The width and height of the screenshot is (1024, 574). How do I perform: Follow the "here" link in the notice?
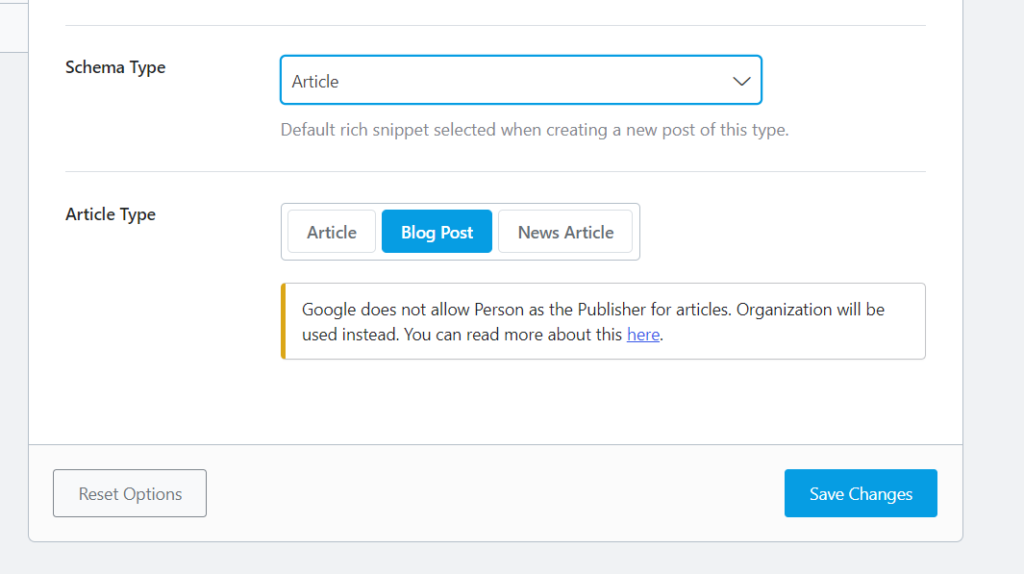point(643,335)
